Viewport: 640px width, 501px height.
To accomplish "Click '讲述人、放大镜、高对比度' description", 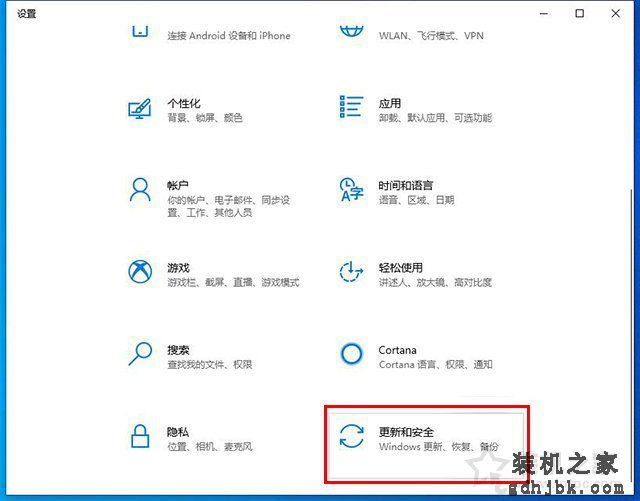I will (435, 282).
